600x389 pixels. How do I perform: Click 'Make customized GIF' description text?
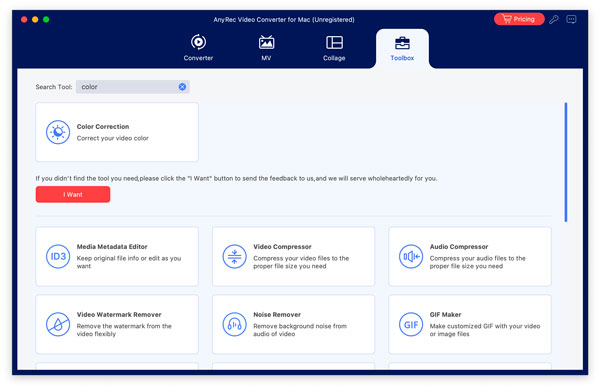(485, 330)
